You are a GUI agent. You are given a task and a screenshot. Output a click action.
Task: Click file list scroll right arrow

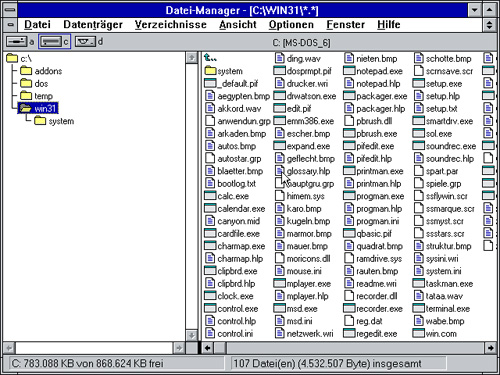coord(490,348)
